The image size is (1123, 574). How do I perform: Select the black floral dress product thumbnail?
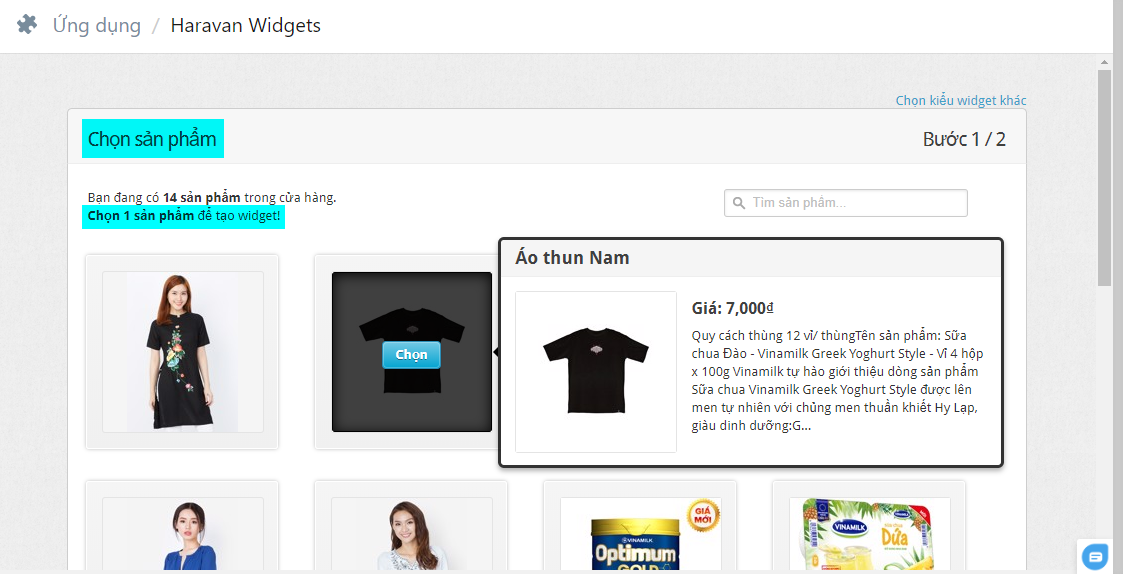coord(182,352)
